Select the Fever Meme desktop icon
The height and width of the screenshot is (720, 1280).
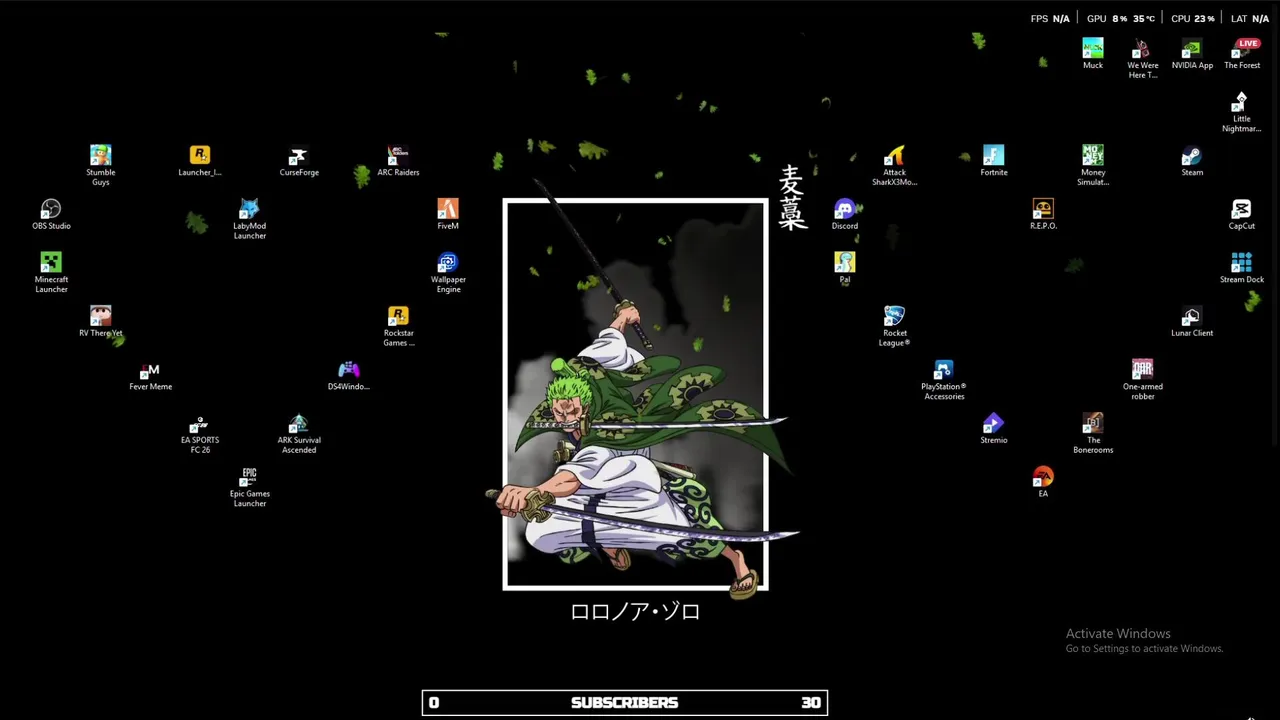coord(150,375)
